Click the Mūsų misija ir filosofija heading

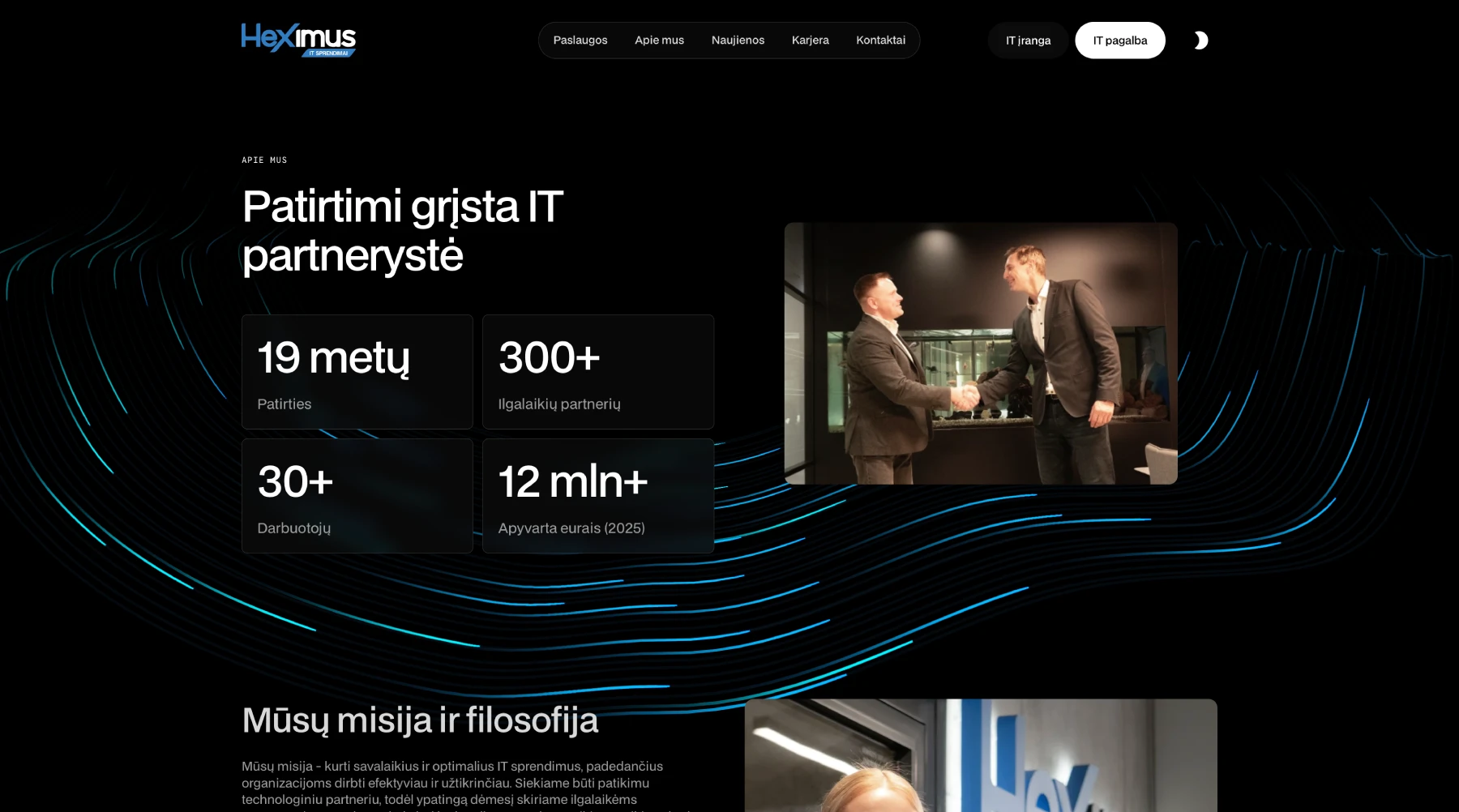coord(420,720)
